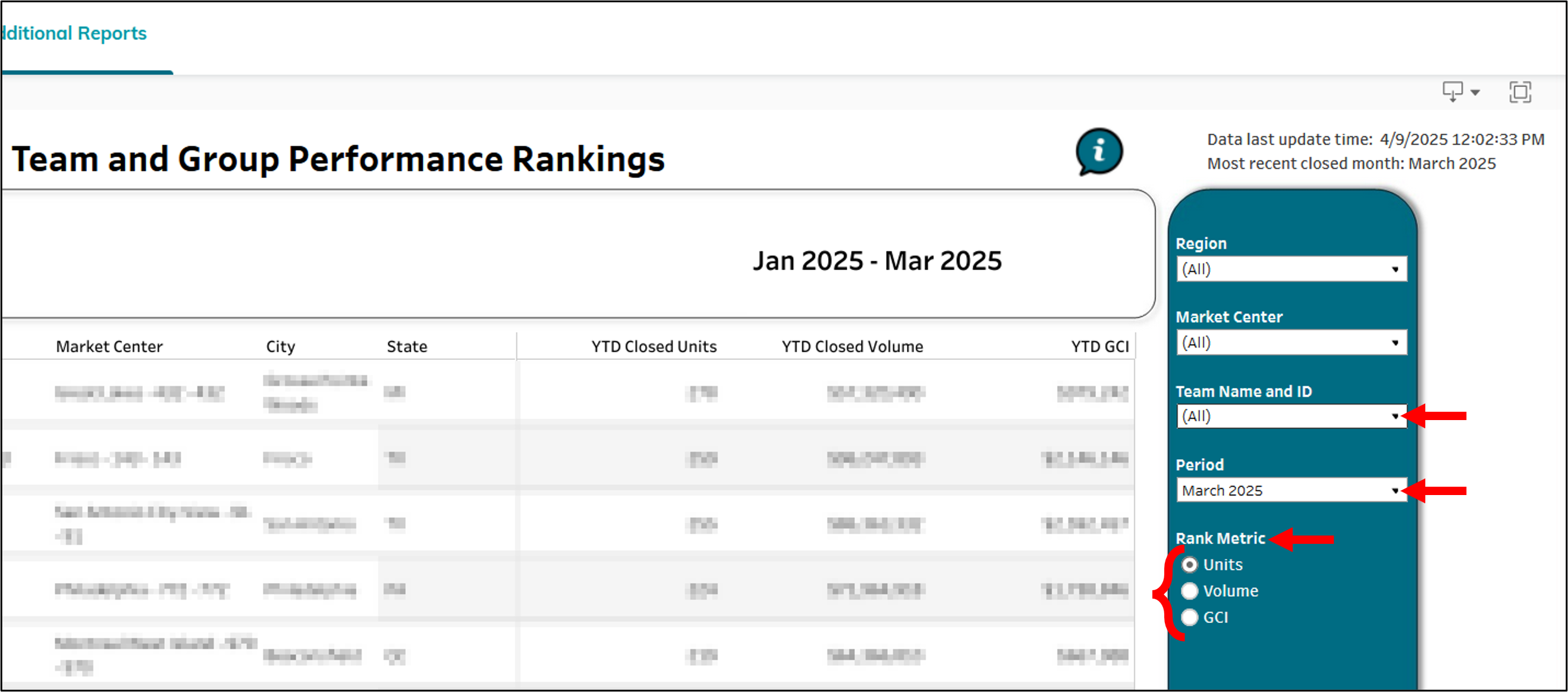Image resolution: width=1568 pixels, height=692 pixels.
Task: Sort by the YTD Closed Units column
Action: [x=653, y=346]
